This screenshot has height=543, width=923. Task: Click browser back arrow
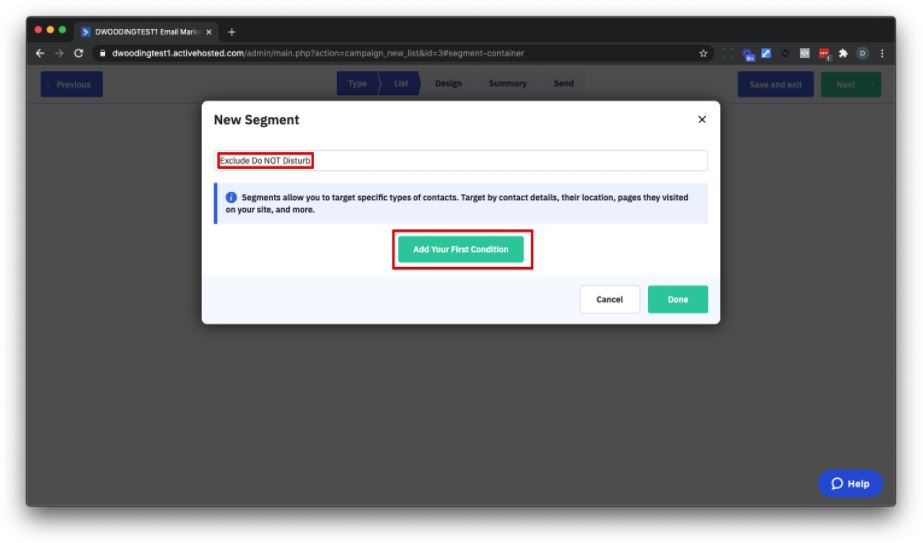(x=40, y=53)
